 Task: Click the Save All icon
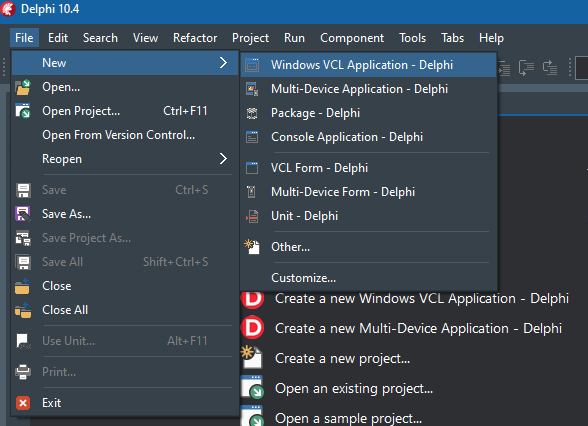(23, 262)
